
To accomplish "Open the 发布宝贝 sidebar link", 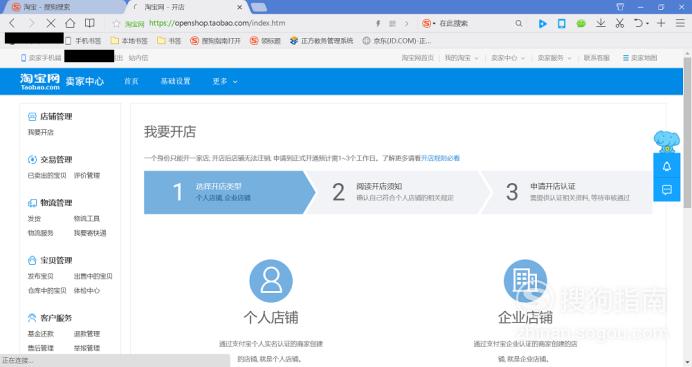I will tap(41, 276).
